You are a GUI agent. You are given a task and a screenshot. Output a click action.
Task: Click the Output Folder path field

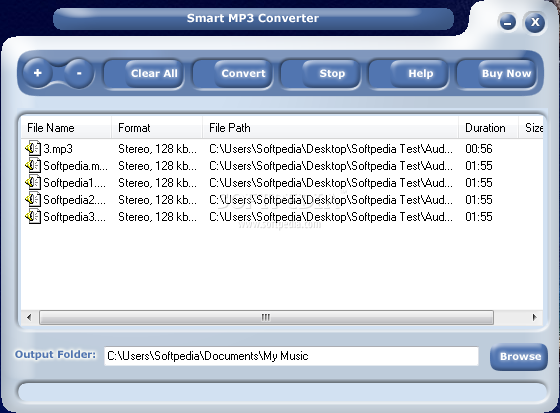[x=291, y=356]
